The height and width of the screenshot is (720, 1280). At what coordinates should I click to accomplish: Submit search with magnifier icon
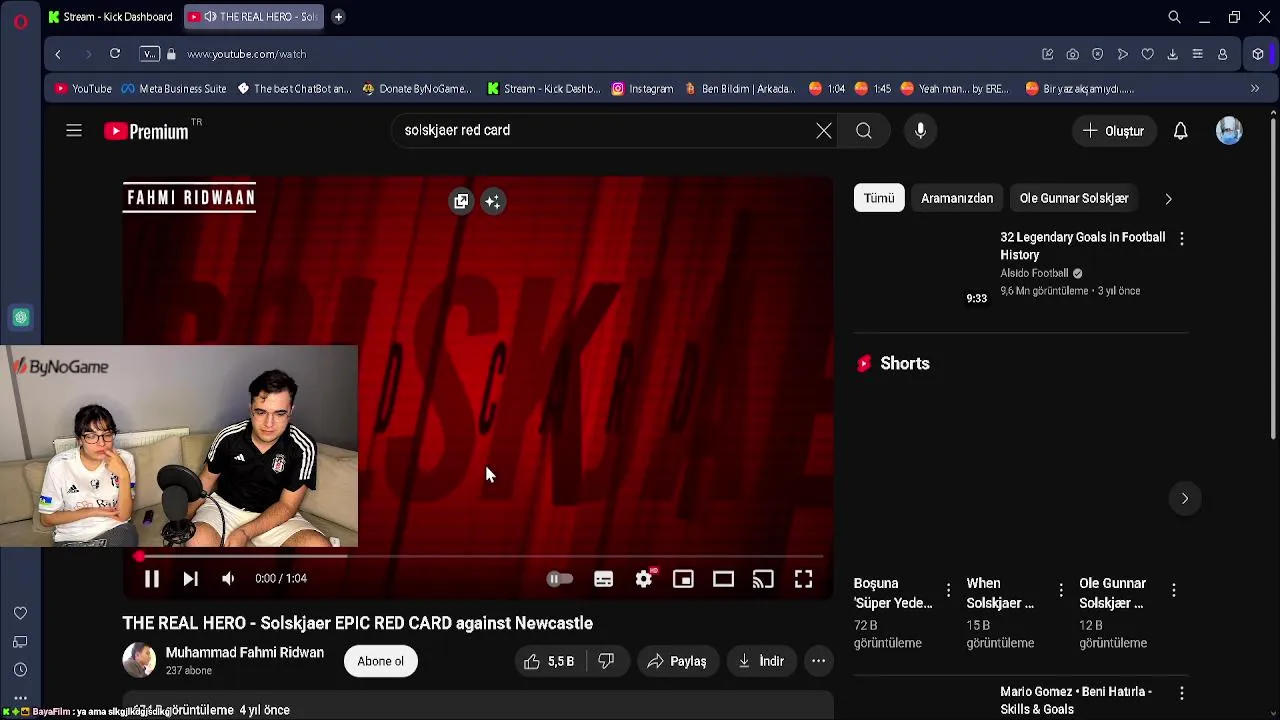[x=864, y=130]
